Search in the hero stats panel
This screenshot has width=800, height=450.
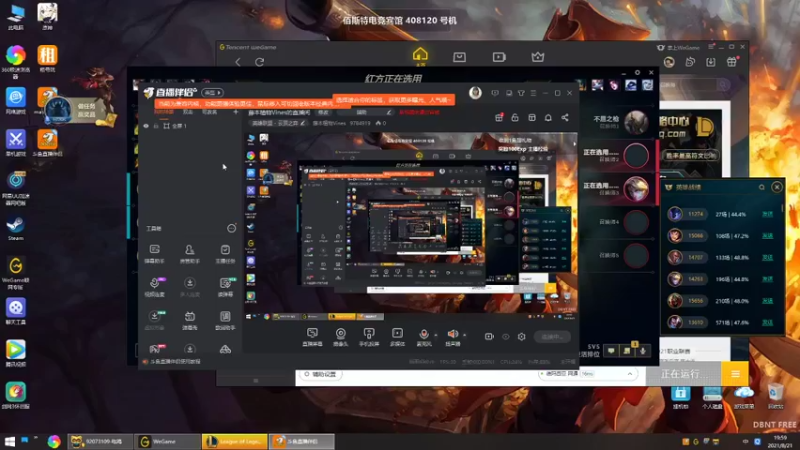pos(762,187)
